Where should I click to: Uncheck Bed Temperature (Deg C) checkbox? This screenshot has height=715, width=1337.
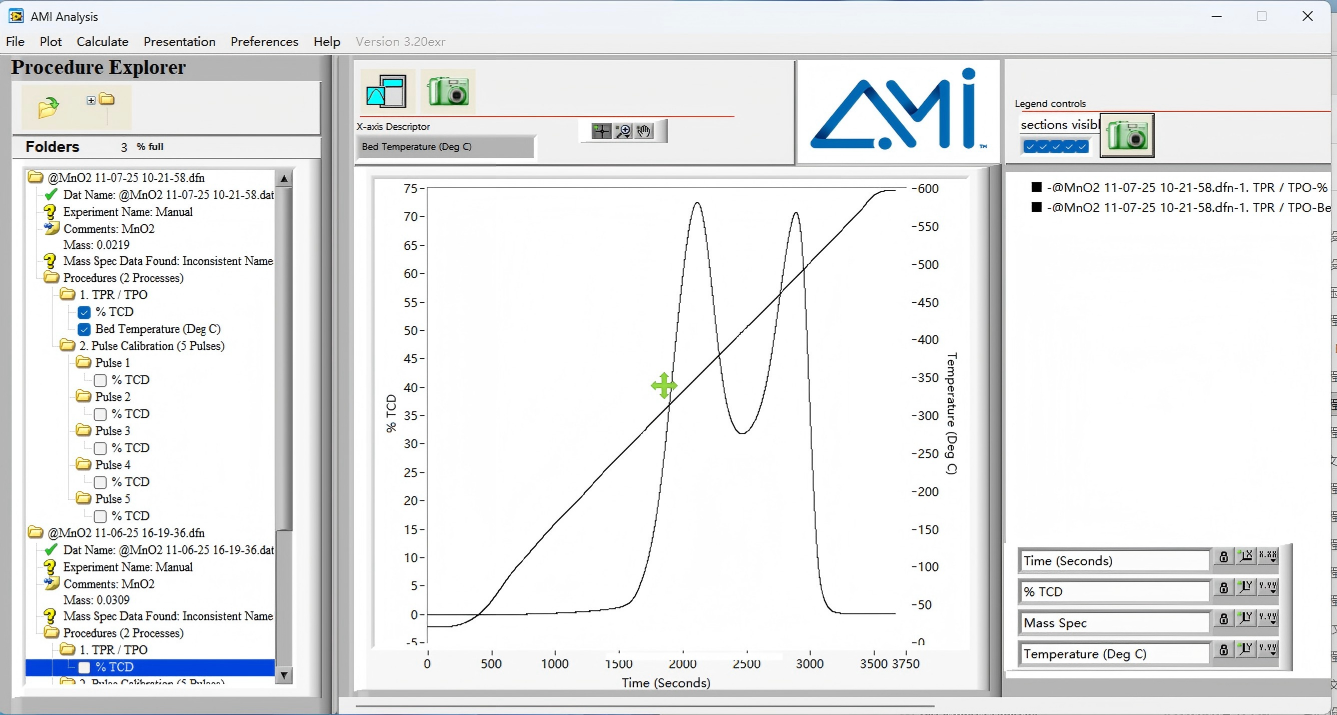tap(85, 329)
